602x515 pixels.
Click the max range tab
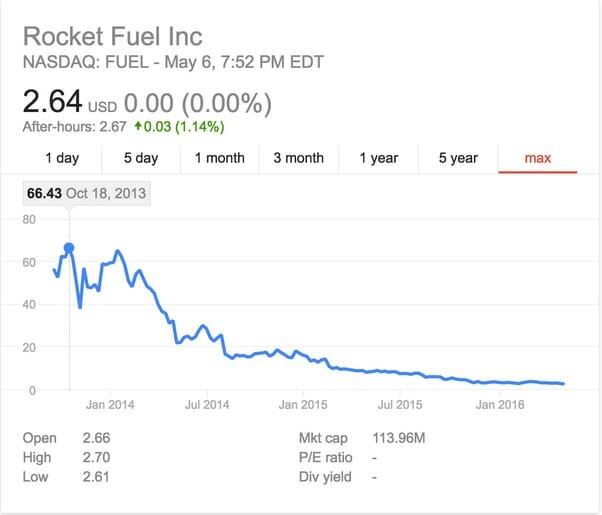[538, 158]
